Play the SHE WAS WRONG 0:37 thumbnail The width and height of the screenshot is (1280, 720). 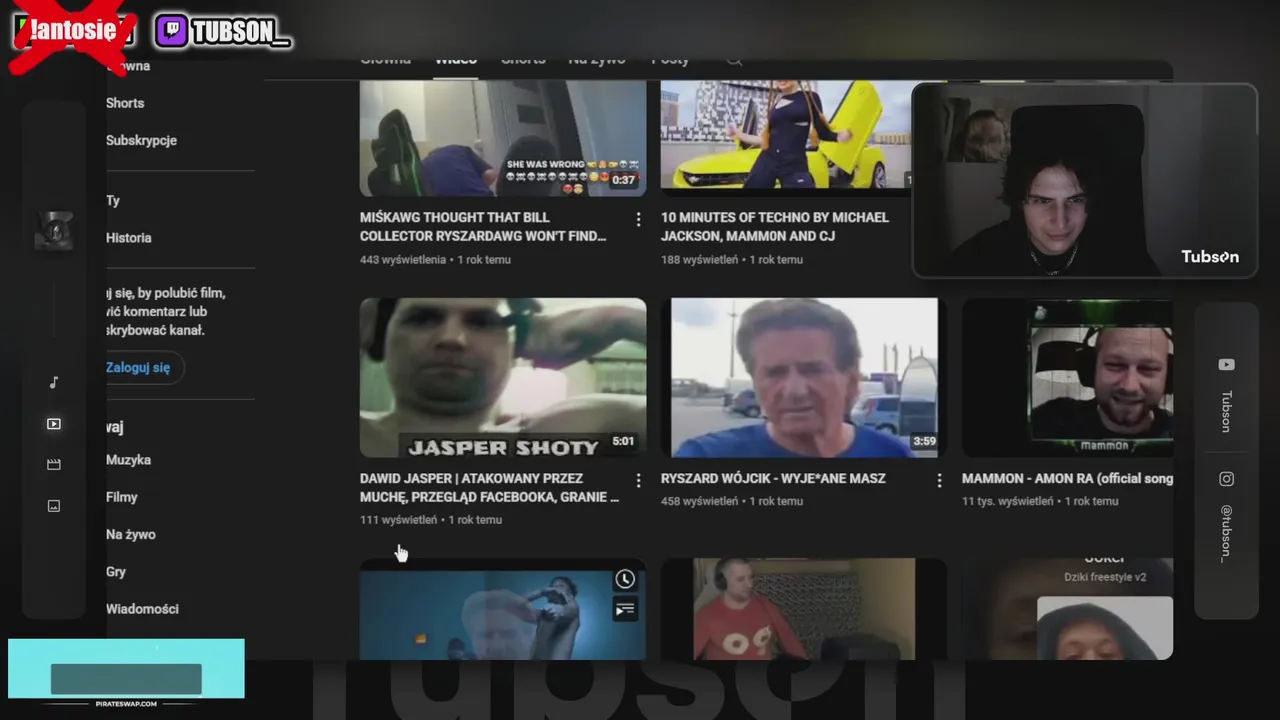503,138
